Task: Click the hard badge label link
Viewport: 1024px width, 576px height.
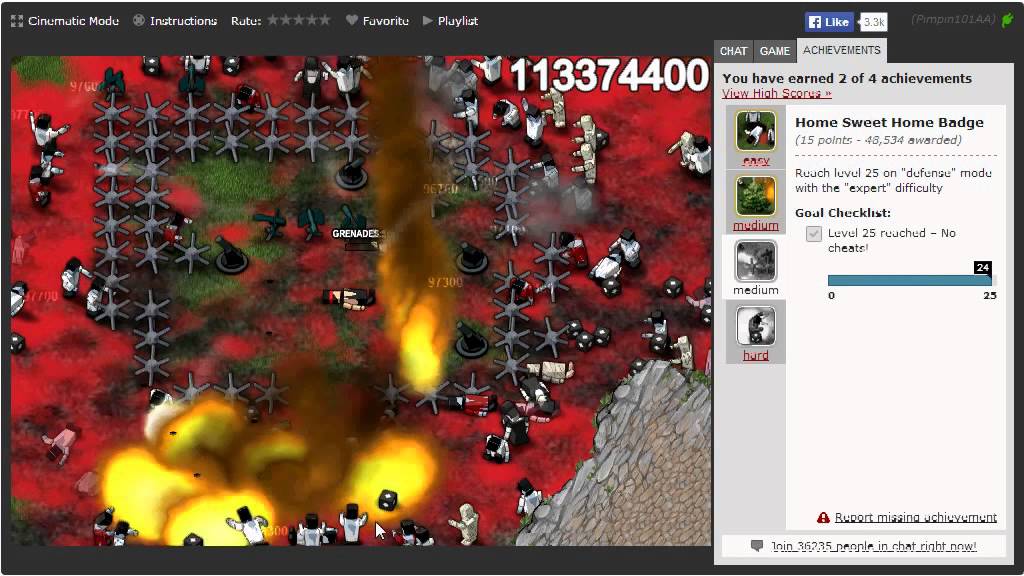Action: click(756, 355)
